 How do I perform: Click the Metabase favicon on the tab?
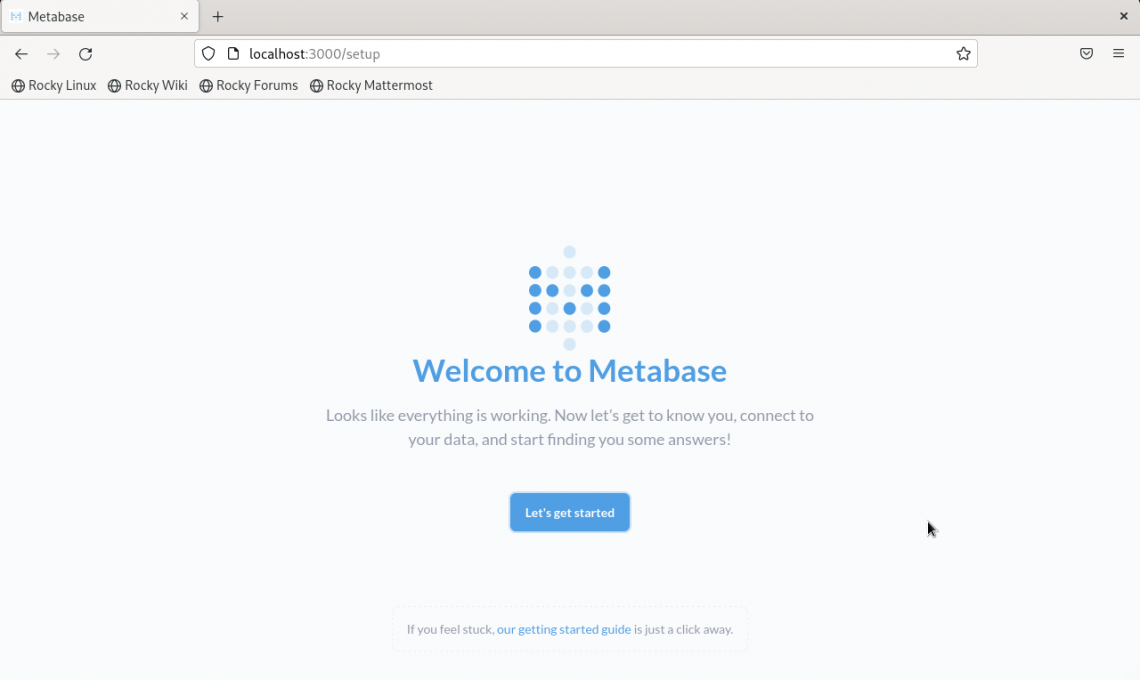[14, 16]
